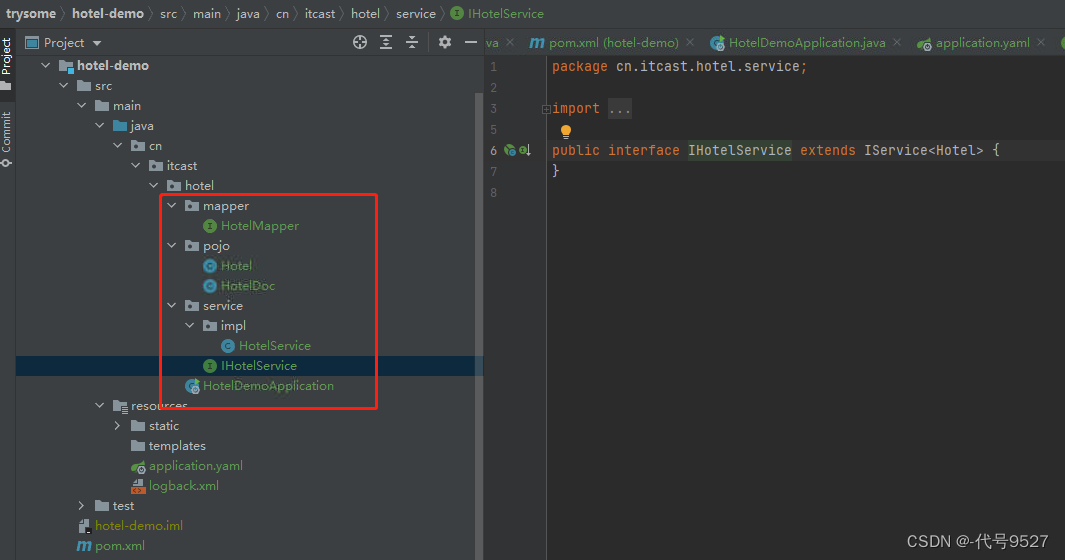Open the Project tool window sidebar tab
The width and height of the screenshot is (1065, 560).
[7, 64]
